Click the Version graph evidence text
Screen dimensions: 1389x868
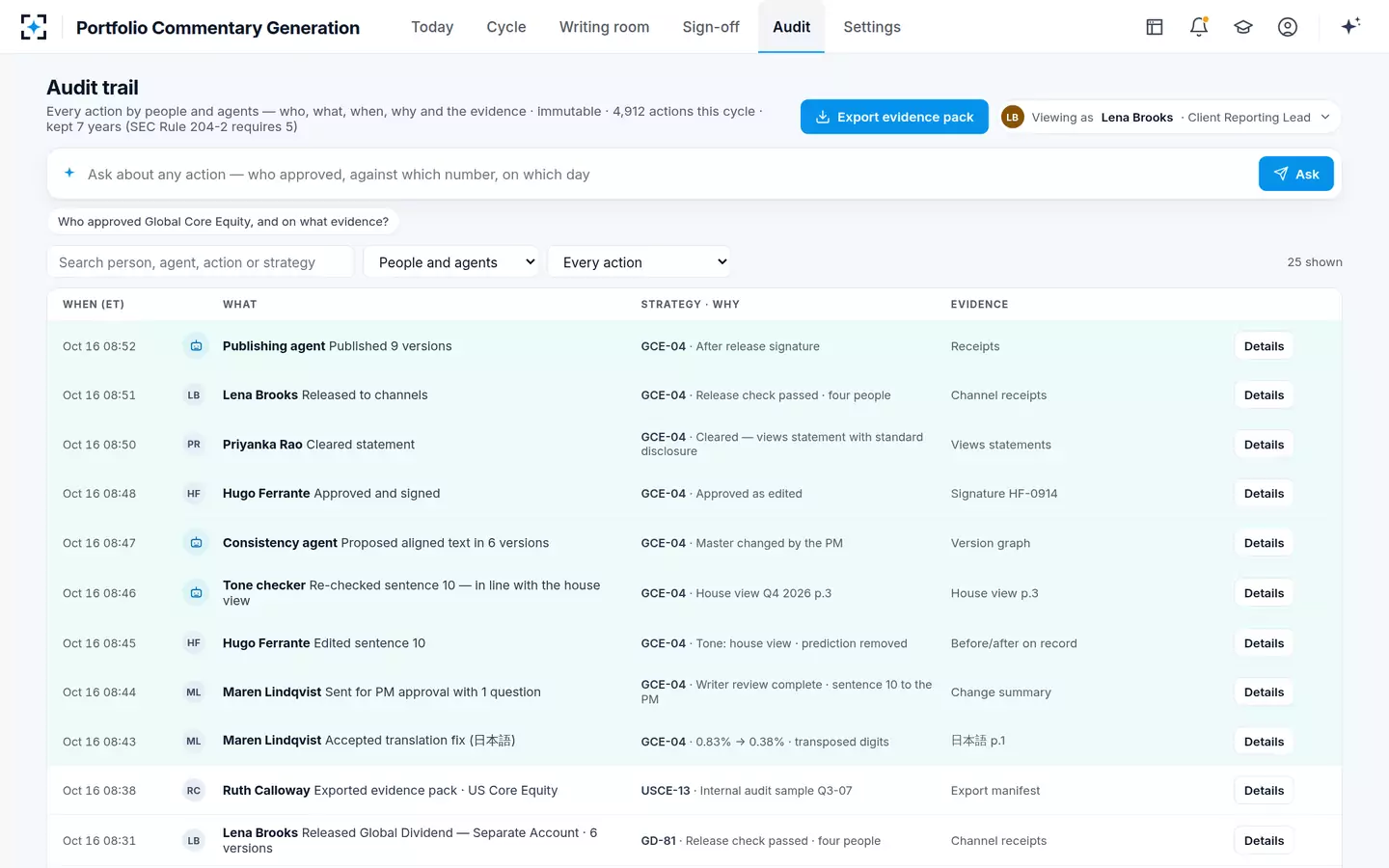[x=991, y=543]
